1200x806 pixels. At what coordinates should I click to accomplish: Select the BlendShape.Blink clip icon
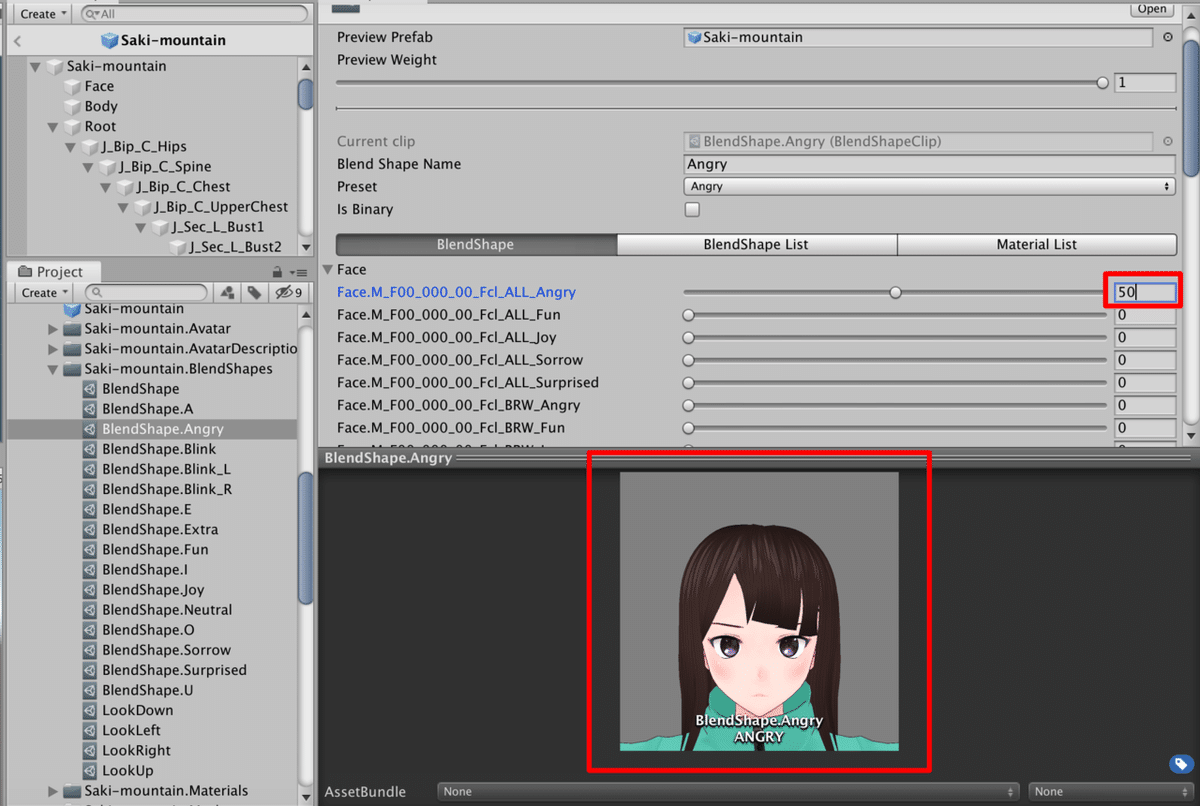90,449
